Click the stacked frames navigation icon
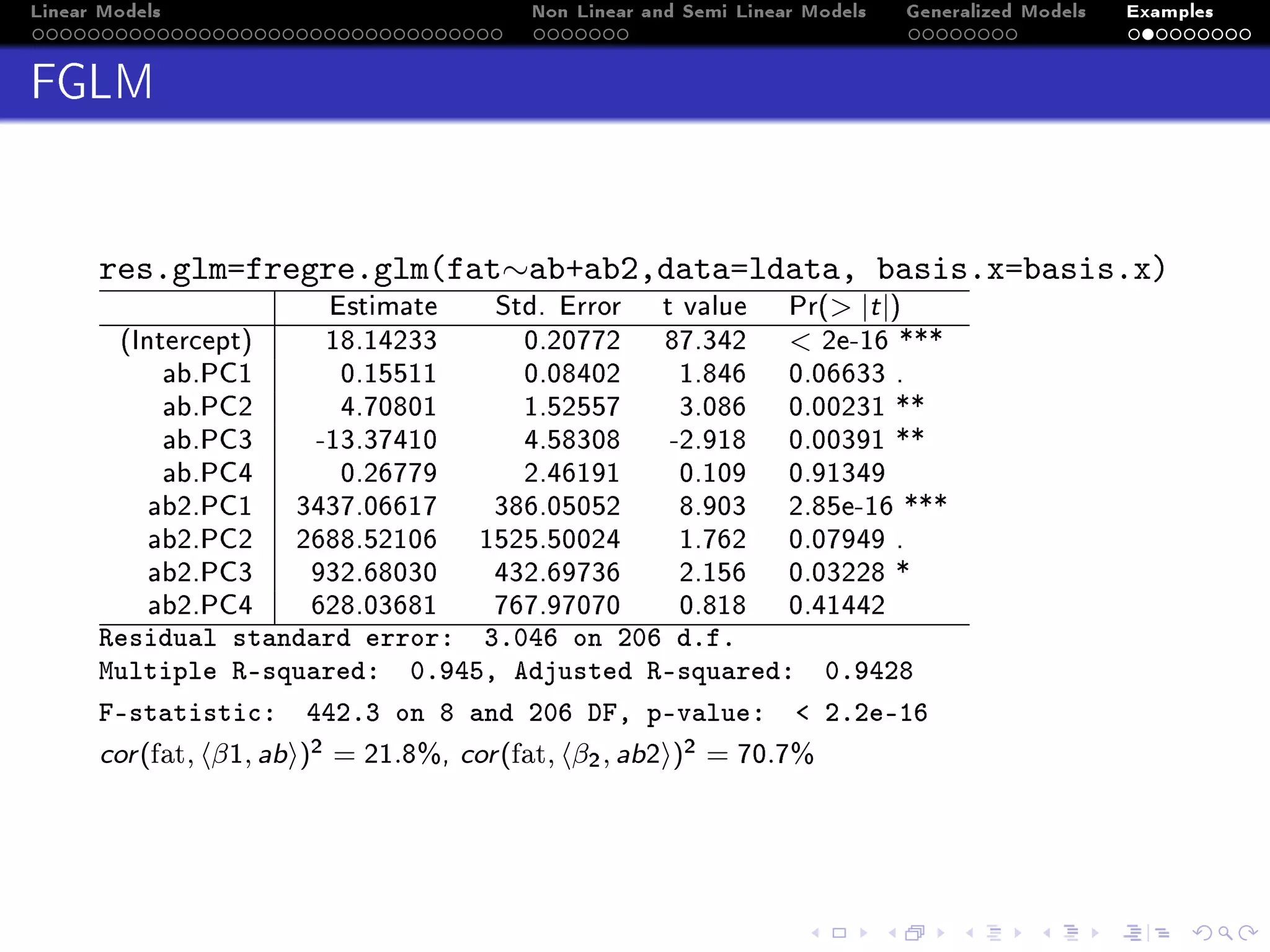Viewport: 1270px width, 952px height. click(x=915, y=933)
